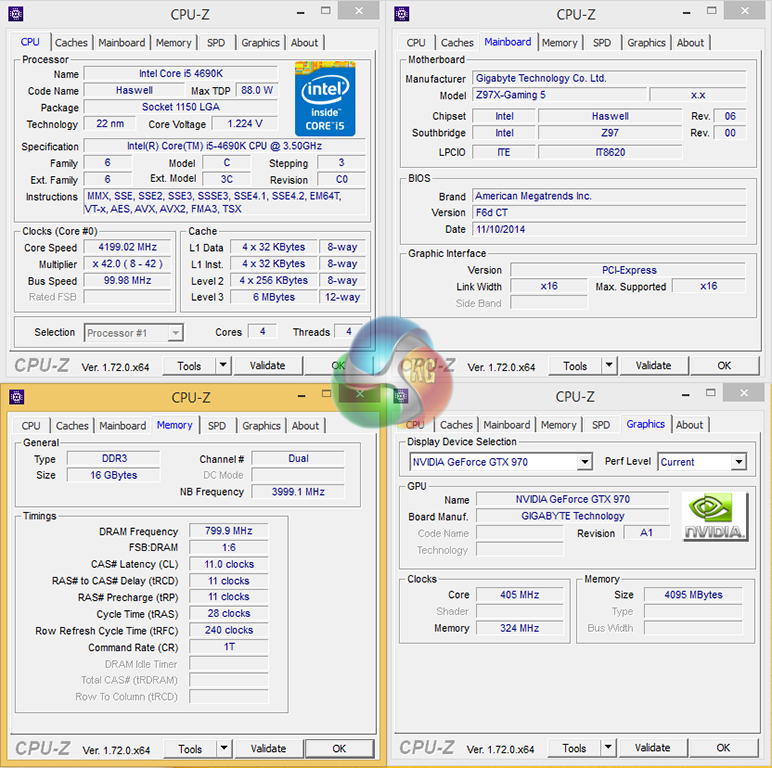Expand the Display Device Selection dropdown

[584, 462]
